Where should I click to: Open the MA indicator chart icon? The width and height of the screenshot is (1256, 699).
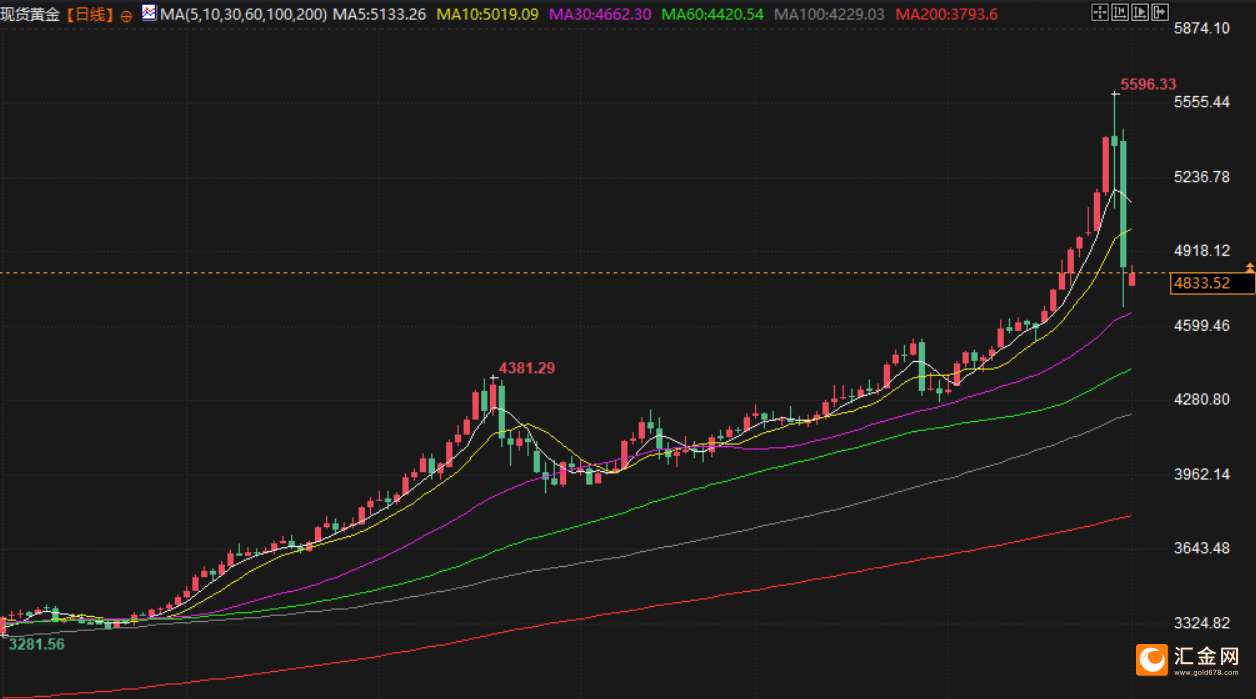tap(148, 14)
